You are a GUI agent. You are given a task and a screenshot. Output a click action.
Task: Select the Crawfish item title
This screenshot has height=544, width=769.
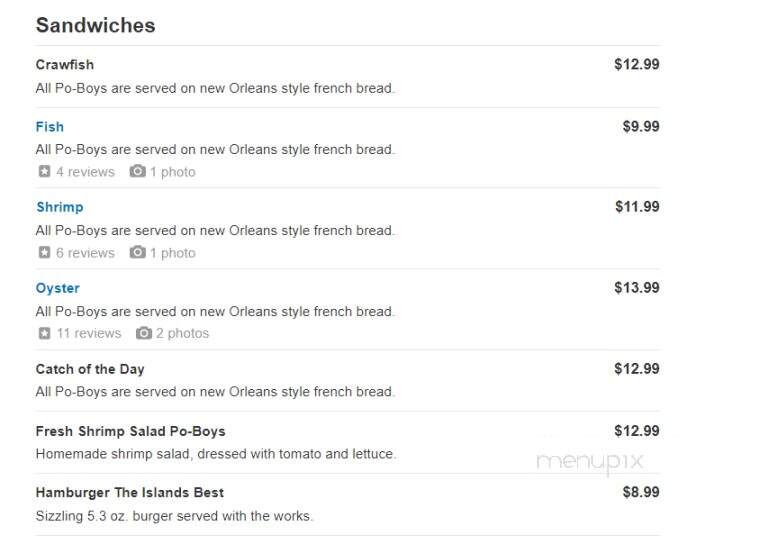coord(65,65)
